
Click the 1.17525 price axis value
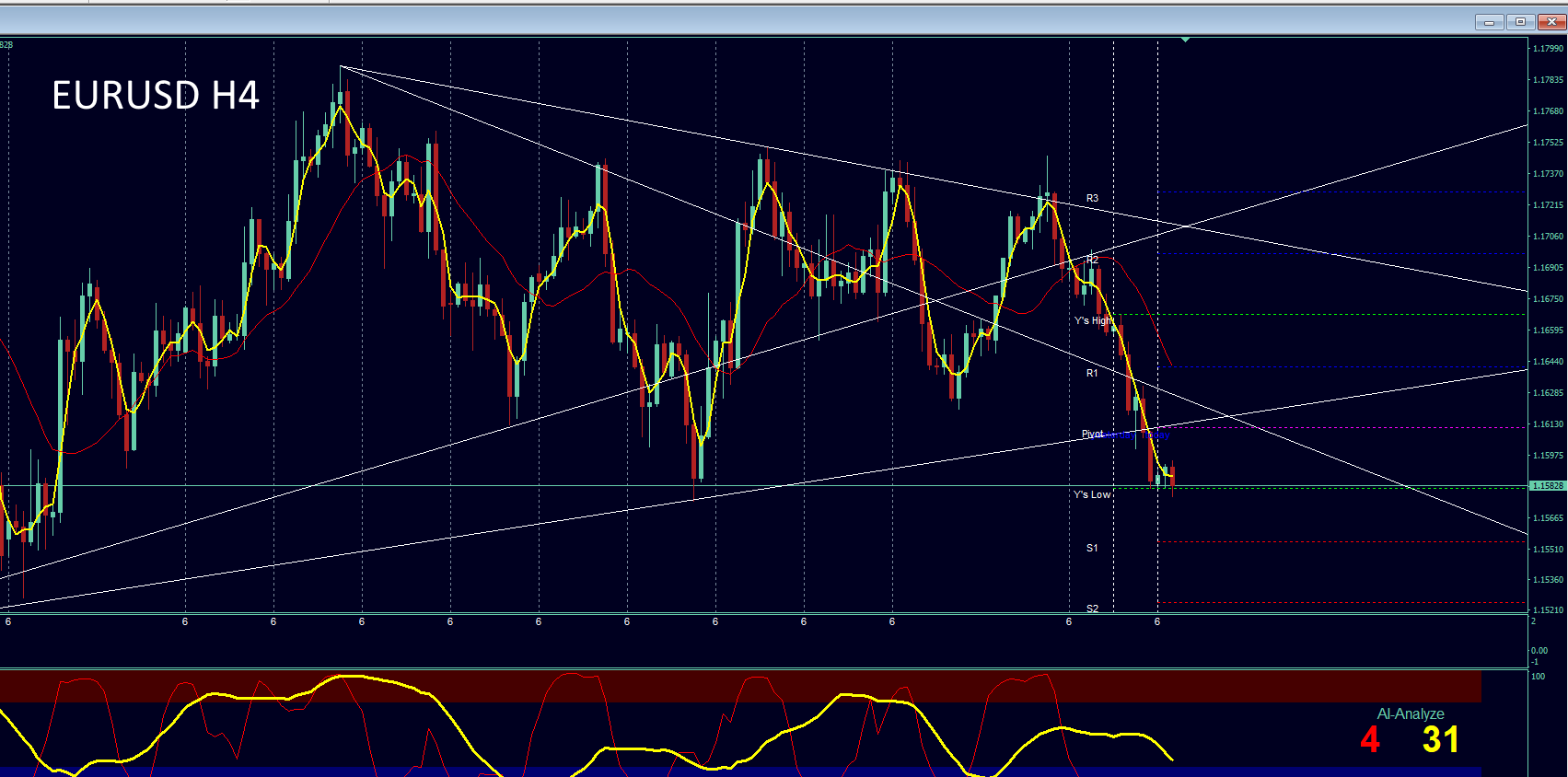point(1549,143)
